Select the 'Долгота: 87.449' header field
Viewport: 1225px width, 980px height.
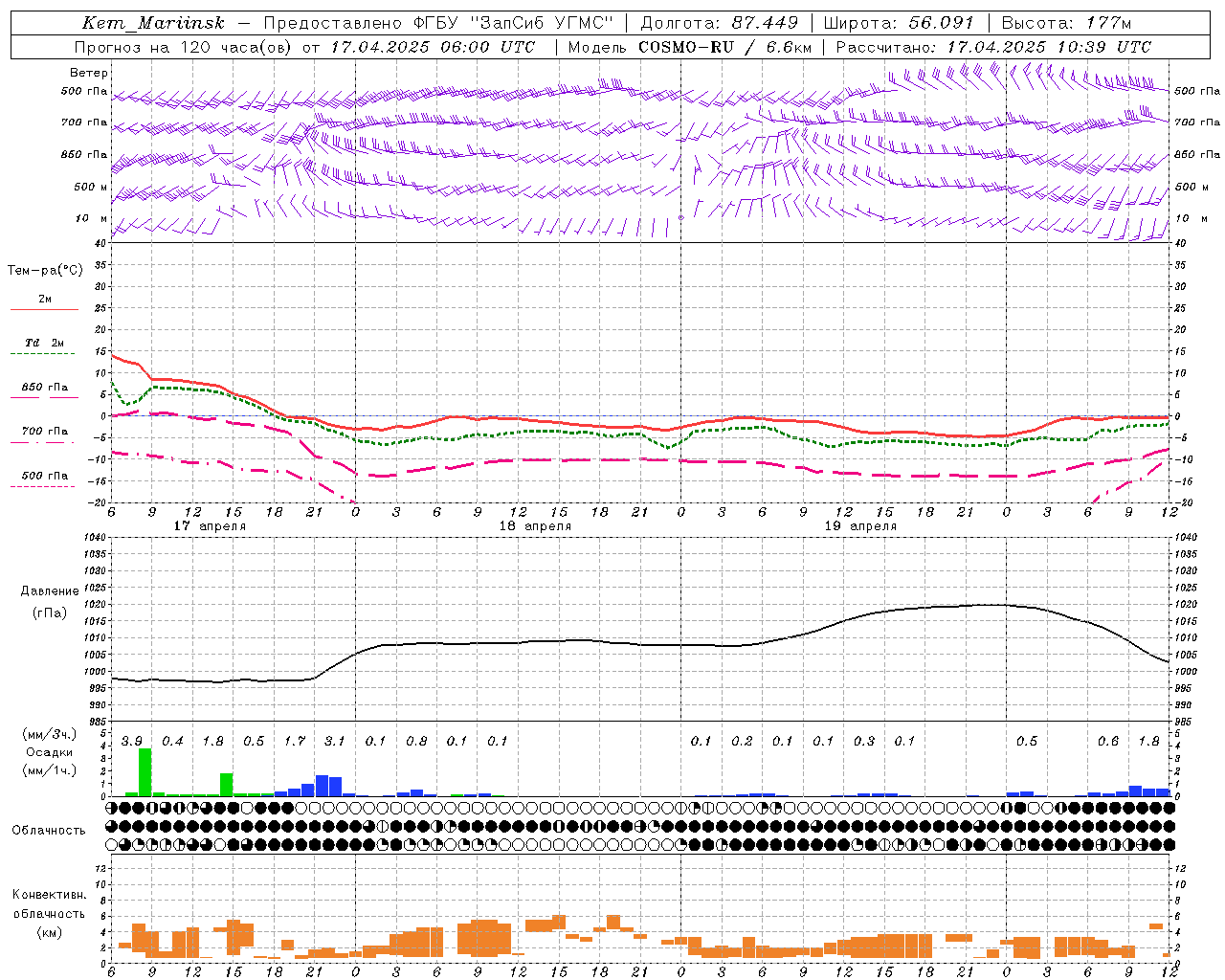click(719, 23)
